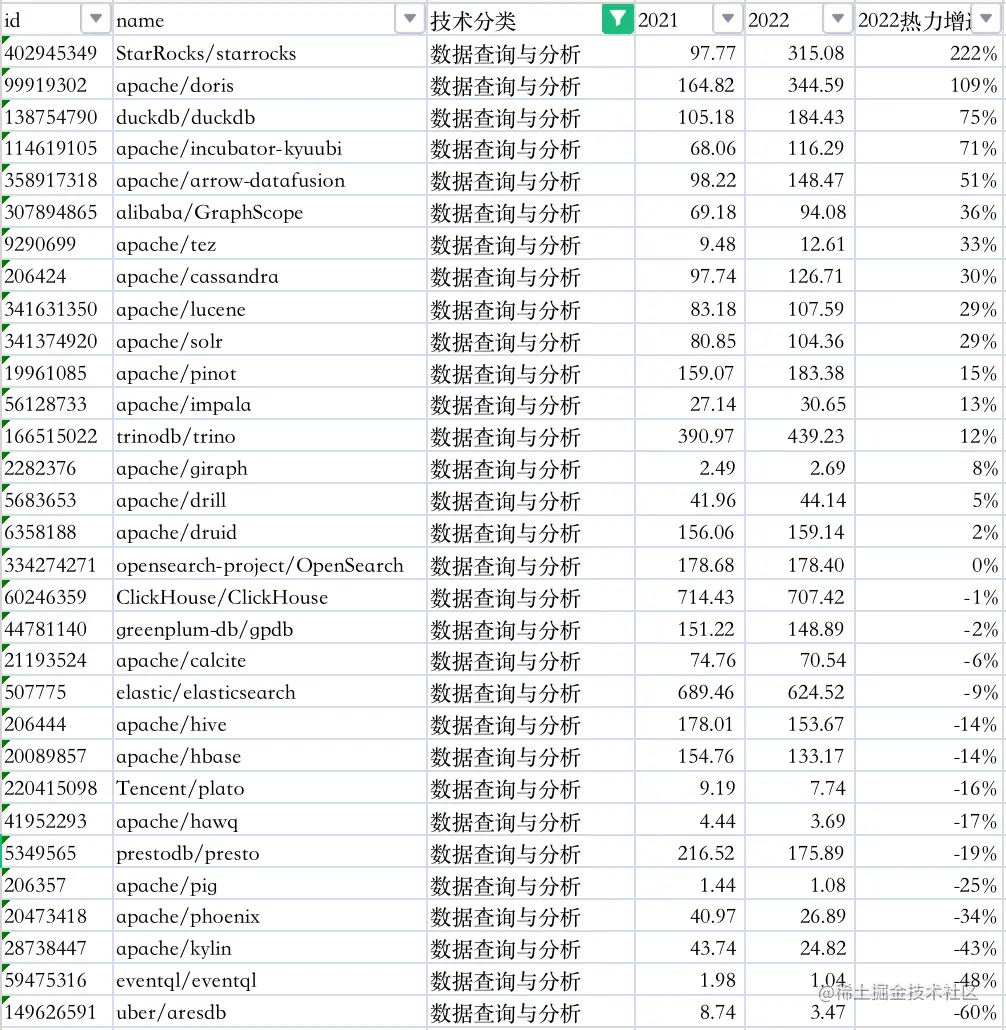Click the 689.46 value cell
This screenshot has width=1006, height=1030.
pos(690,692)
